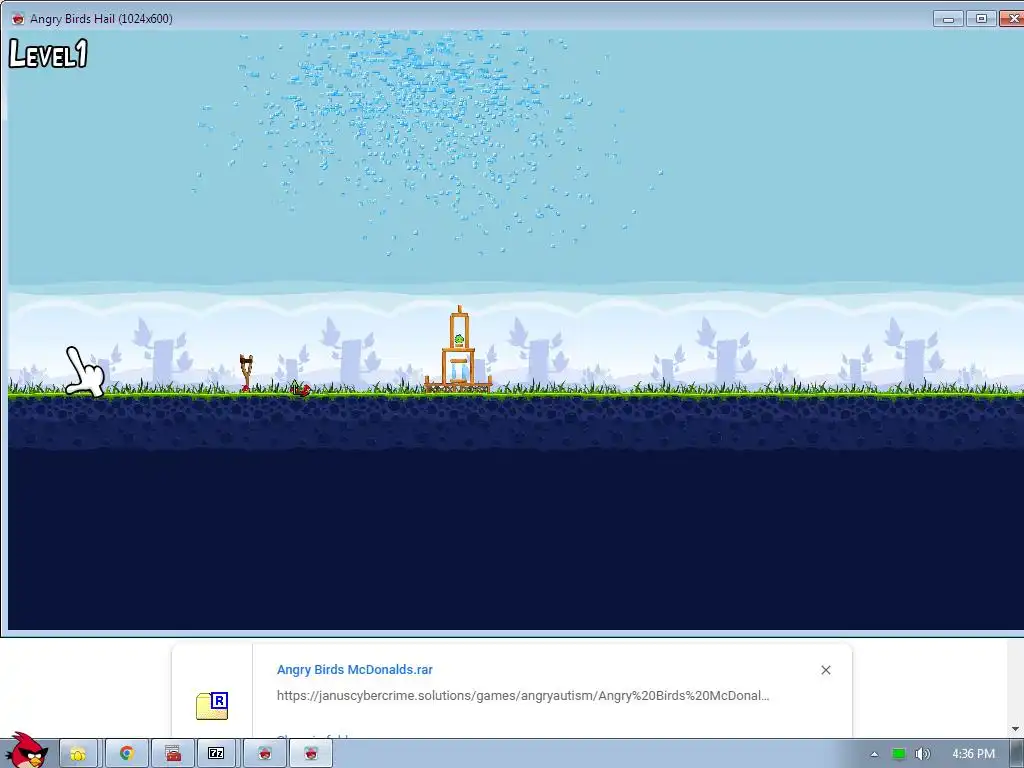Click the green pig in the tower
The height and width of the screenshot is (768, 1024).
(459, 340)
